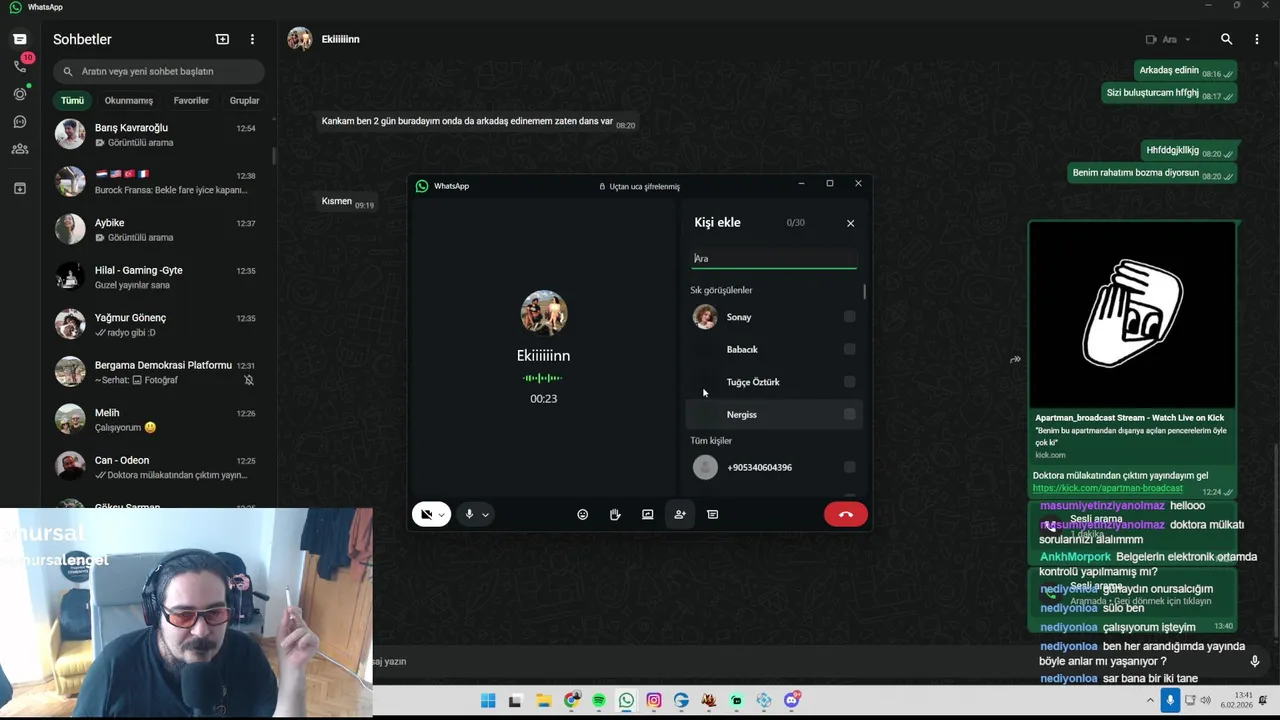Image resolution: width=1280 pixels, height=720 pixels.
Task: Open the Burock Fransa flags chat
Action: [x=158, y=182]
